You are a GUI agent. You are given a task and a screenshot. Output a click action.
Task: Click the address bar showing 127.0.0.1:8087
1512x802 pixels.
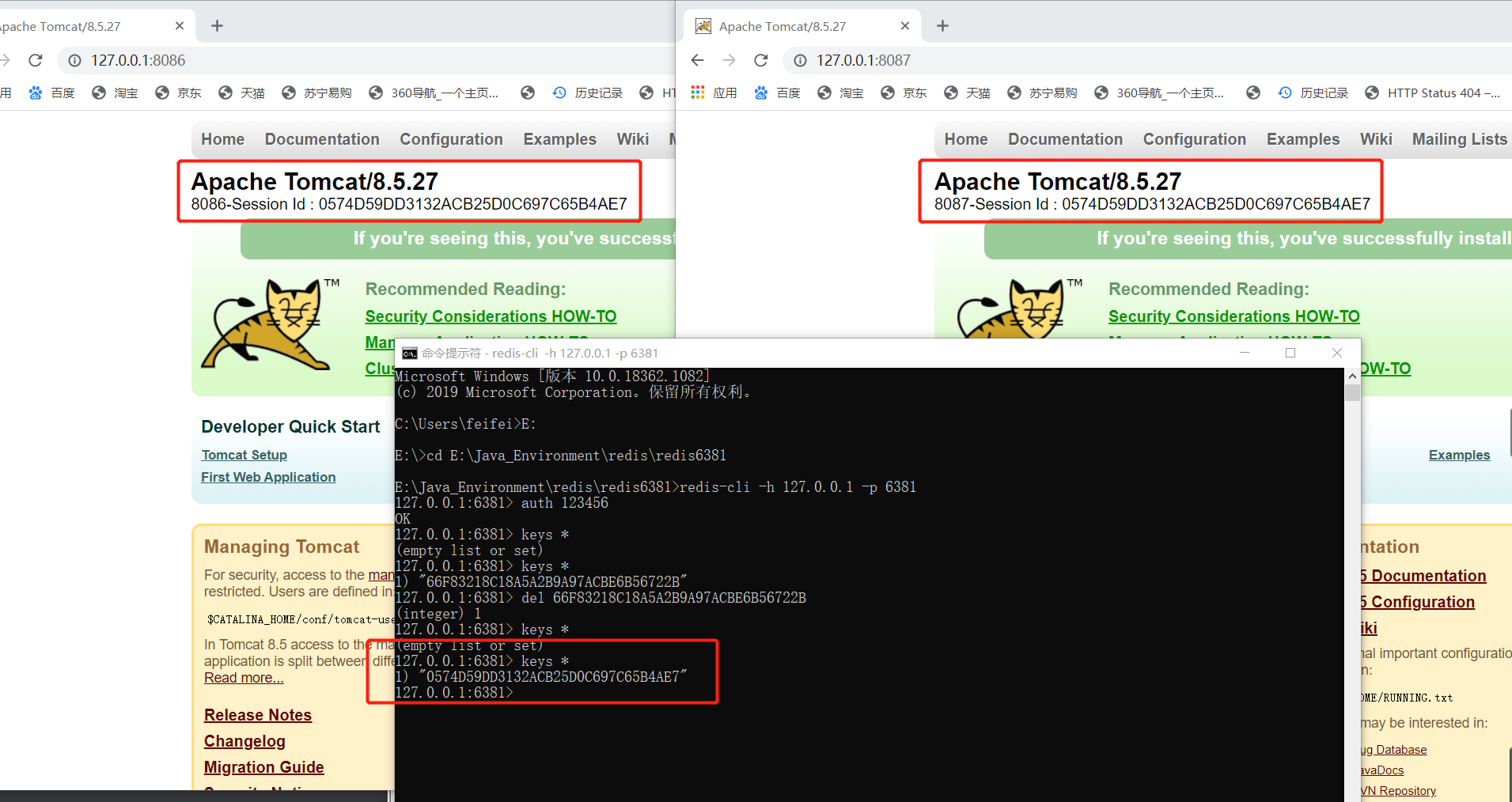click(x=1147, y=60)
